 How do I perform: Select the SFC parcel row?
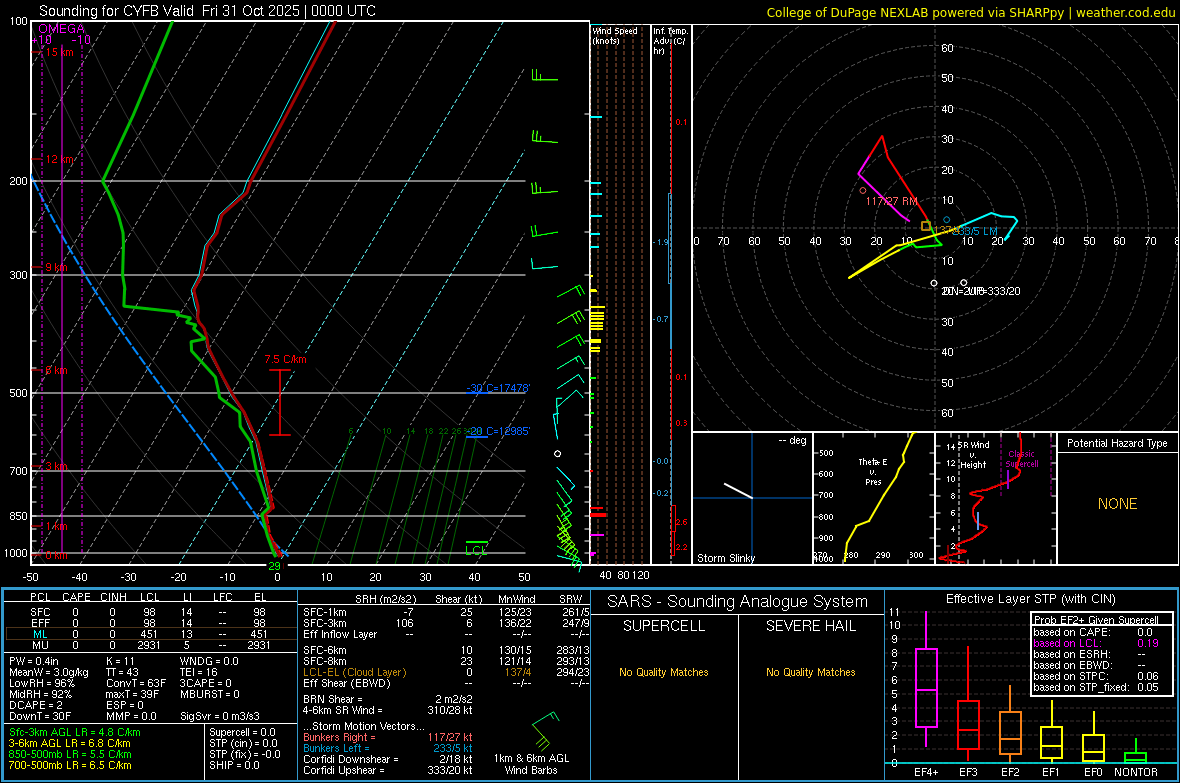point(150,612)
